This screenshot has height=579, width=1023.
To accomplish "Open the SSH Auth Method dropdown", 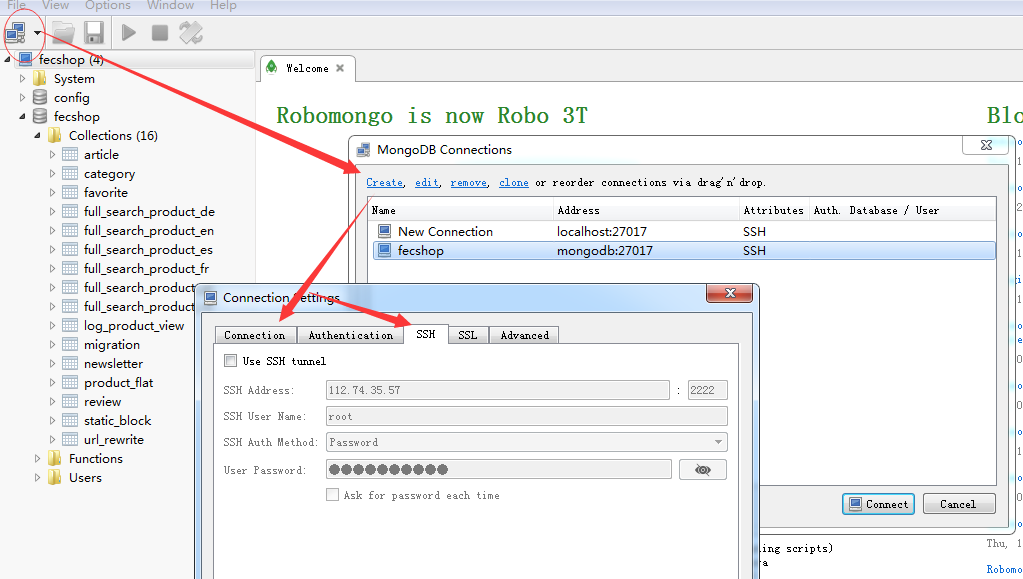I will click(x=527, y=443).
